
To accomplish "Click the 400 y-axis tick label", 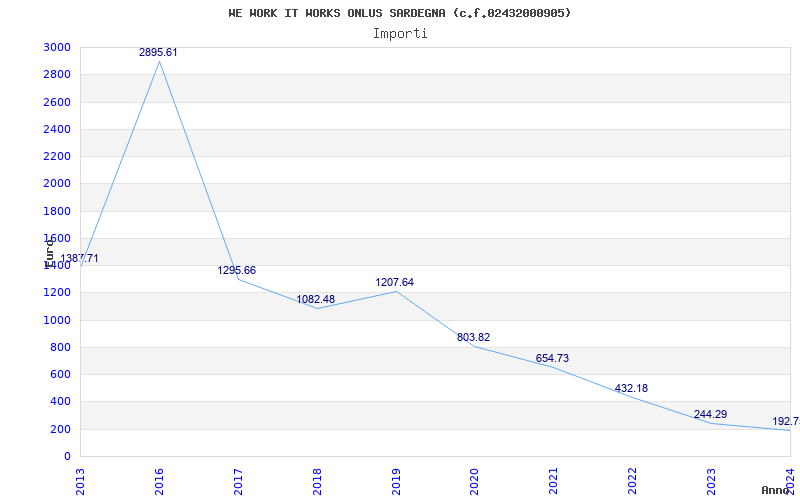I will coord(60,402).
